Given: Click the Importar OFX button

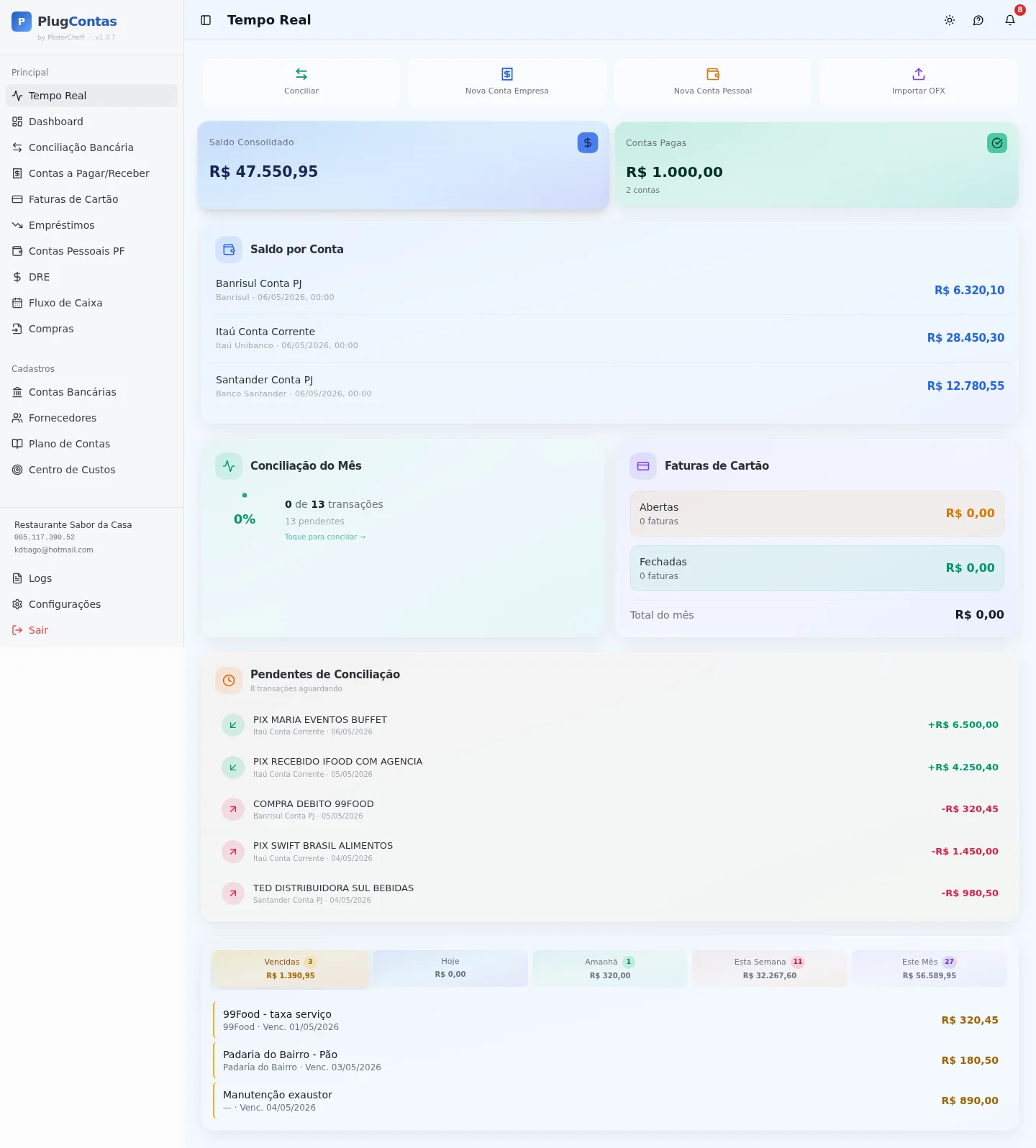Looking at the screenshot, I should (919, 82).
